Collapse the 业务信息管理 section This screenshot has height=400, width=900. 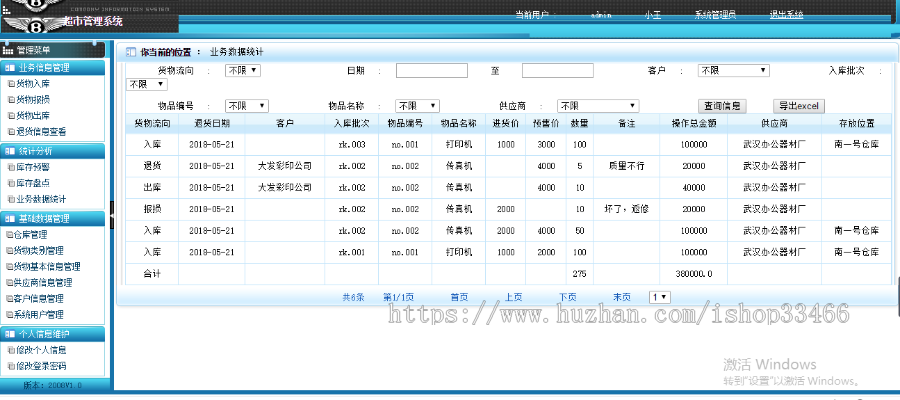(53, 68)
